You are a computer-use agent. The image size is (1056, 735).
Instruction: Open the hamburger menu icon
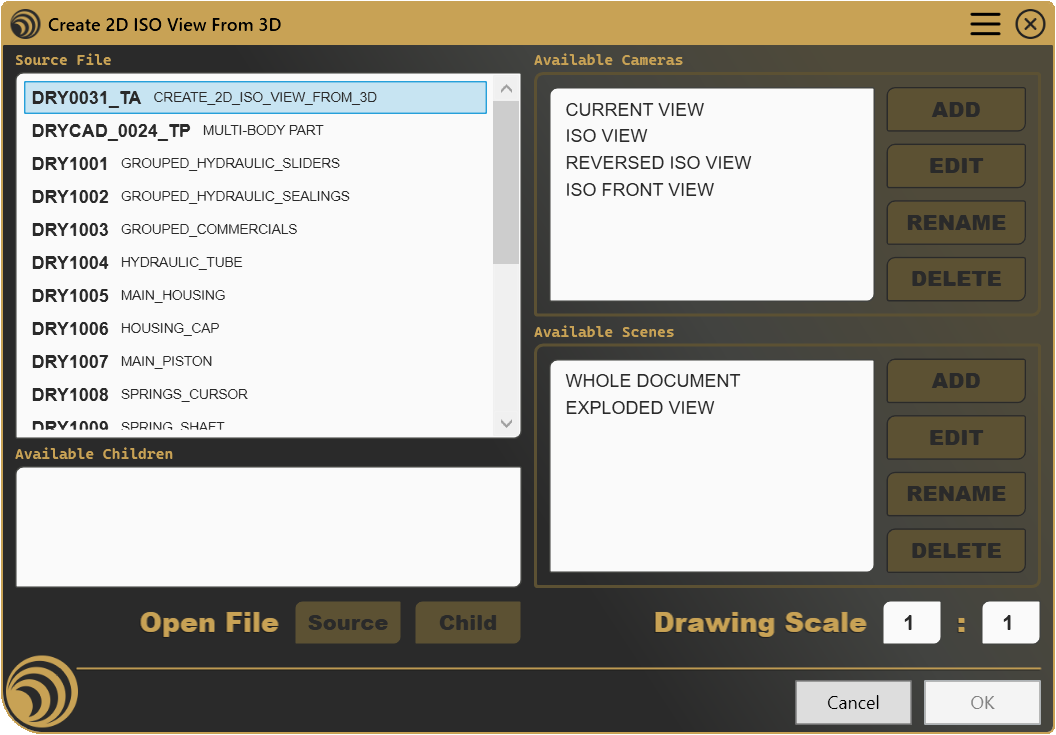[x=985, y=24]
